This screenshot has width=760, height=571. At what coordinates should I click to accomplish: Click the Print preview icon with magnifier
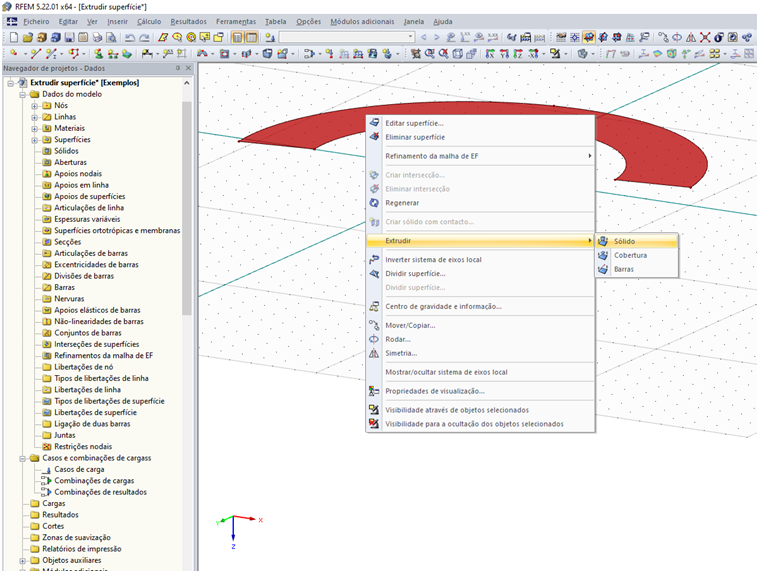tap(111, 37)
